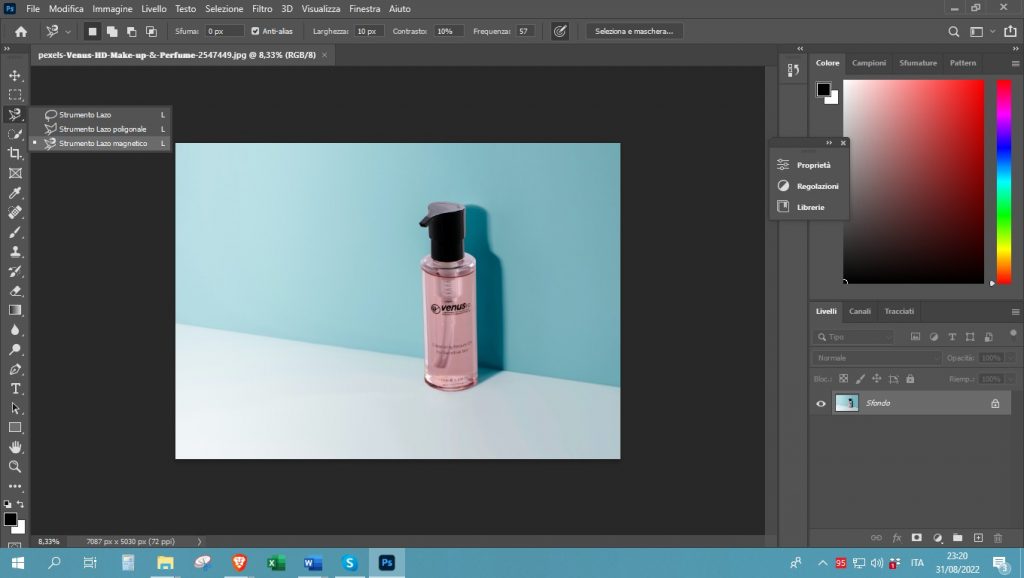Click the vertical hue spectrum slider
This screenshot has width=1024, height=578.
click(x=1003, y=180)
